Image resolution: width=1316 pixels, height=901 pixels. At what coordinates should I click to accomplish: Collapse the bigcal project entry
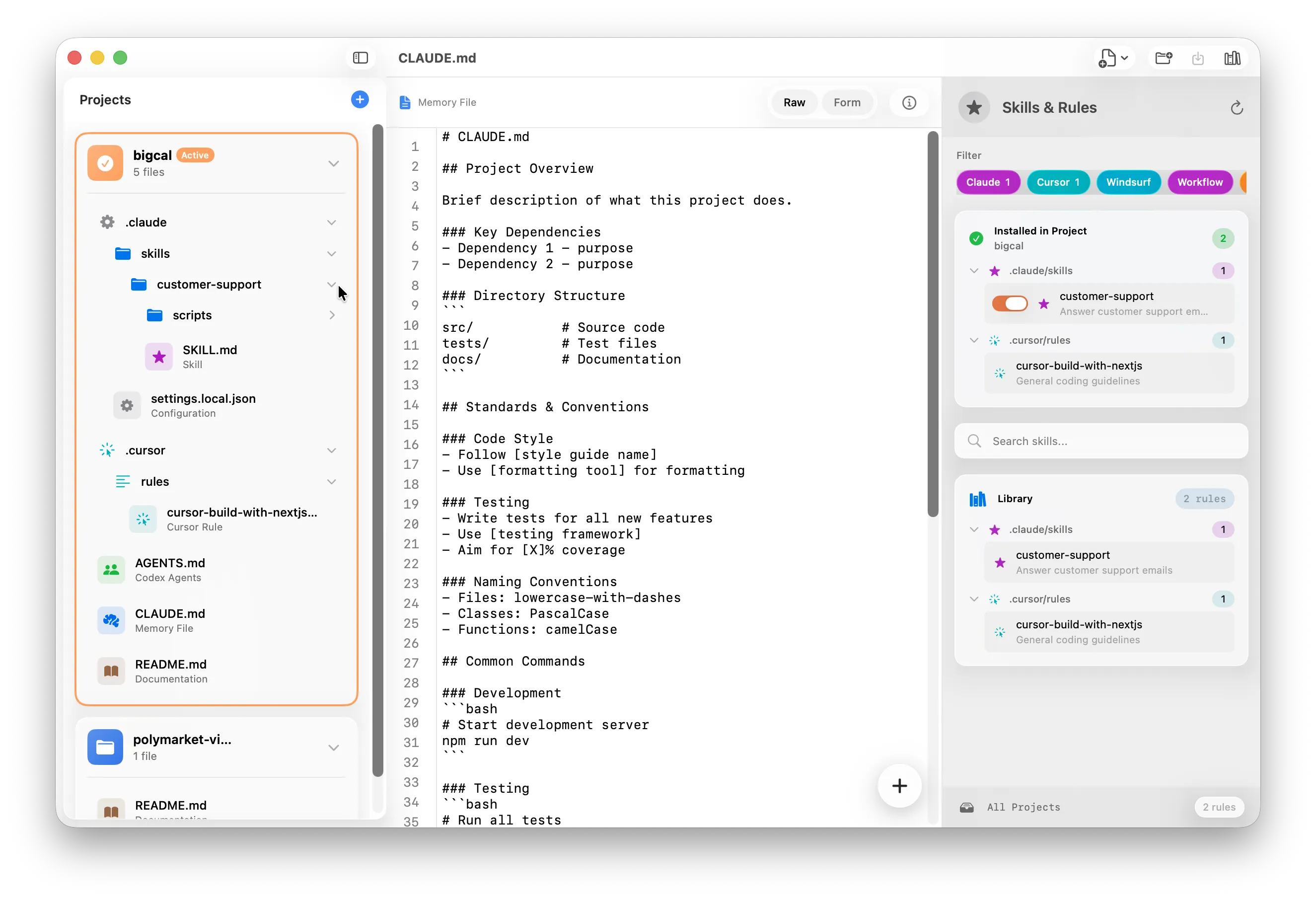pos(334,163)
